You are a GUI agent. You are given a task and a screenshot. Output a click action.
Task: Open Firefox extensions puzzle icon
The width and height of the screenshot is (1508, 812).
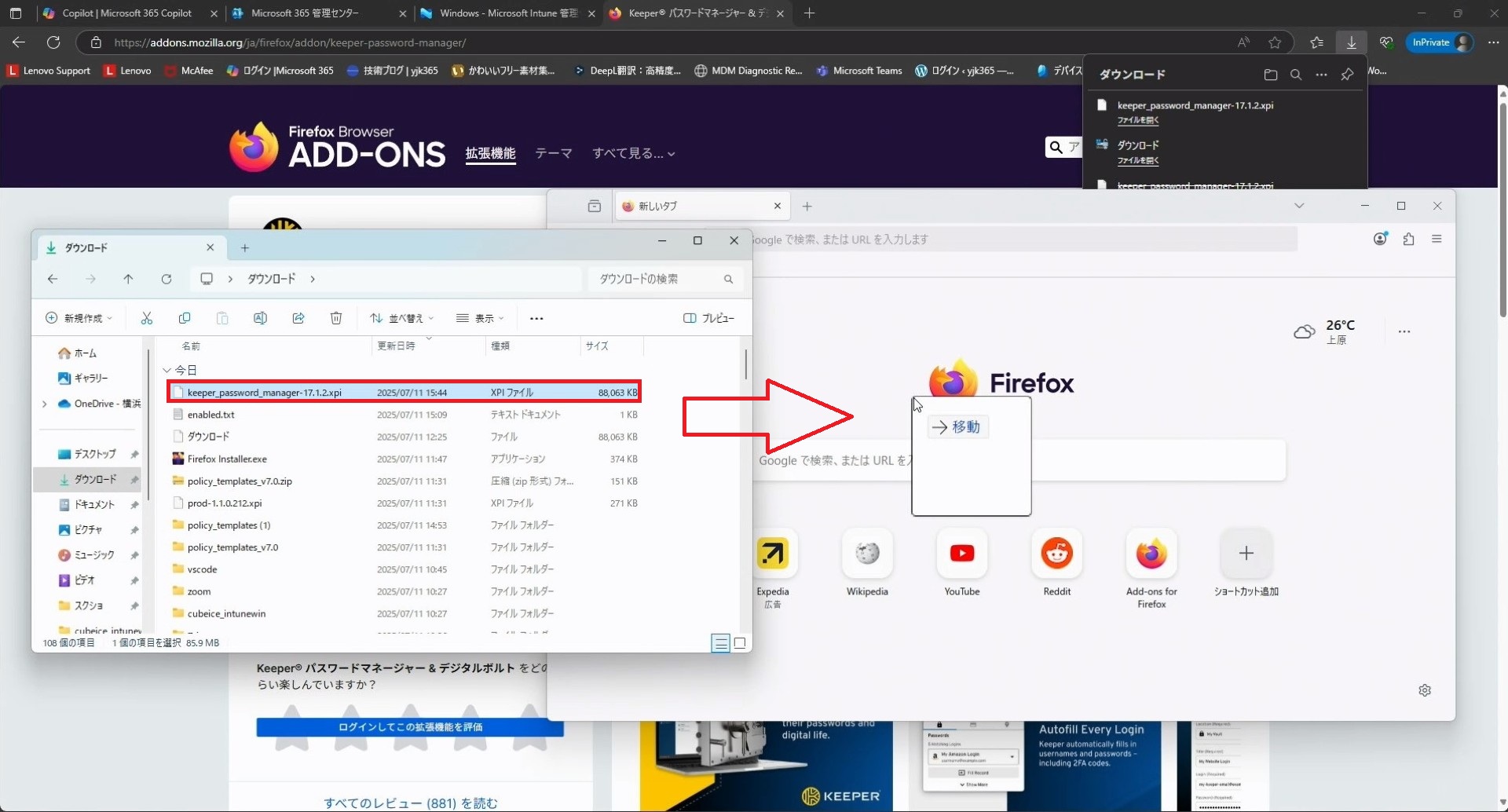coord(1408,240)
